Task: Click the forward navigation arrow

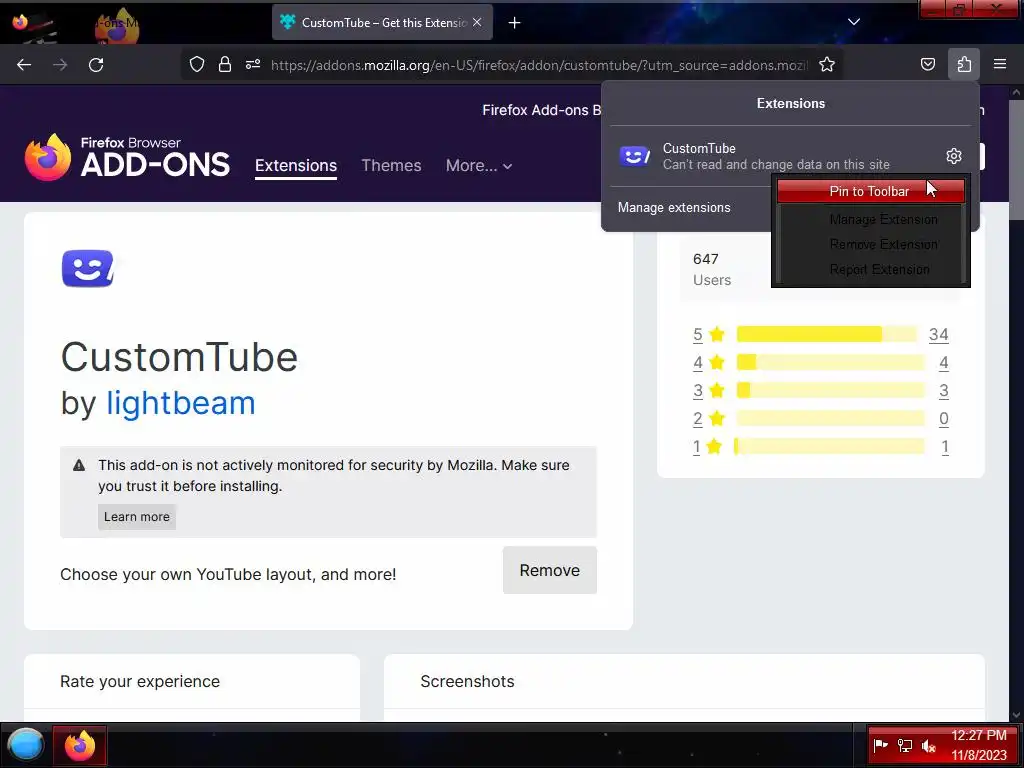Action: 60,65
